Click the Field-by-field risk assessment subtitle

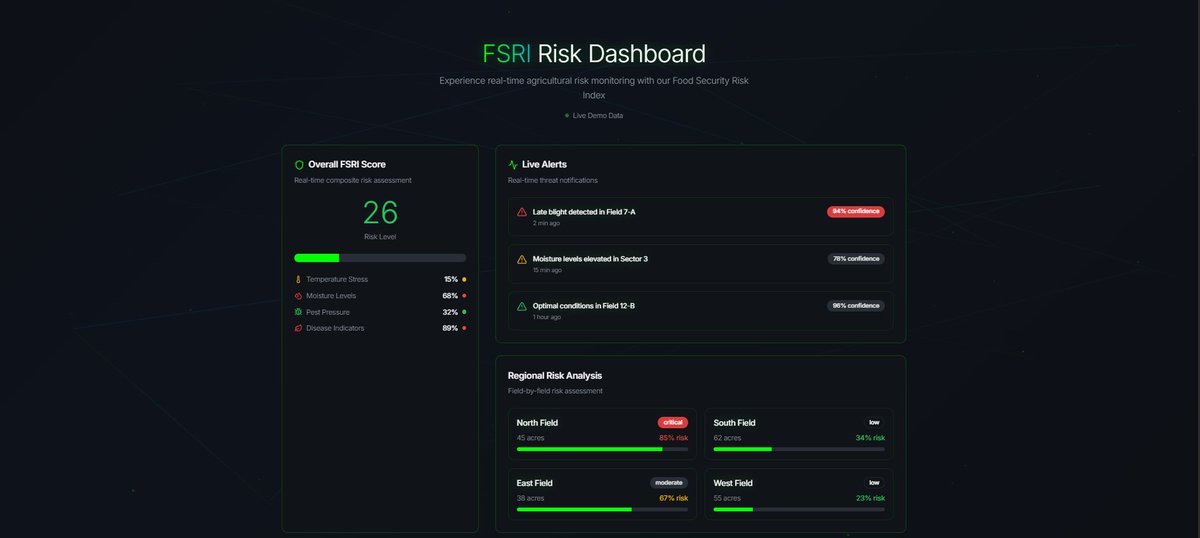[555, 391]
